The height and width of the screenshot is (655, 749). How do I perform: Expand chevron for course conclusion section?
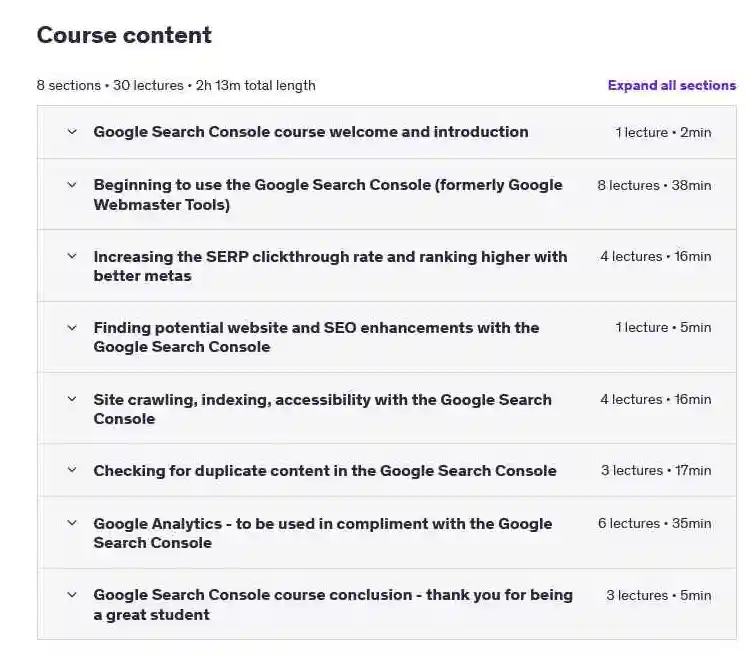(x=72, y=595)
